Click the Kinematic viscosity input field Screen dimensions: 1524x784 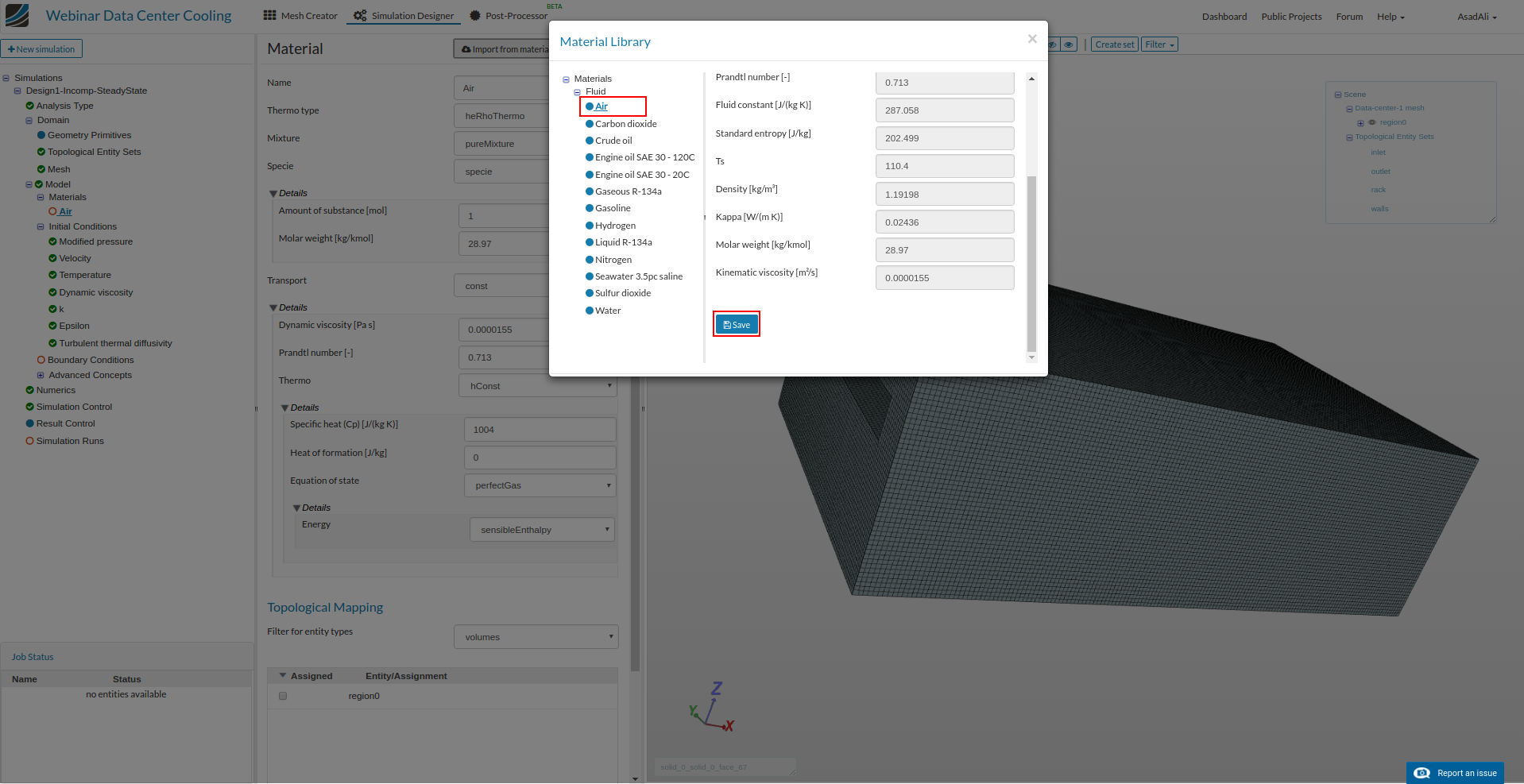point(945,278)
